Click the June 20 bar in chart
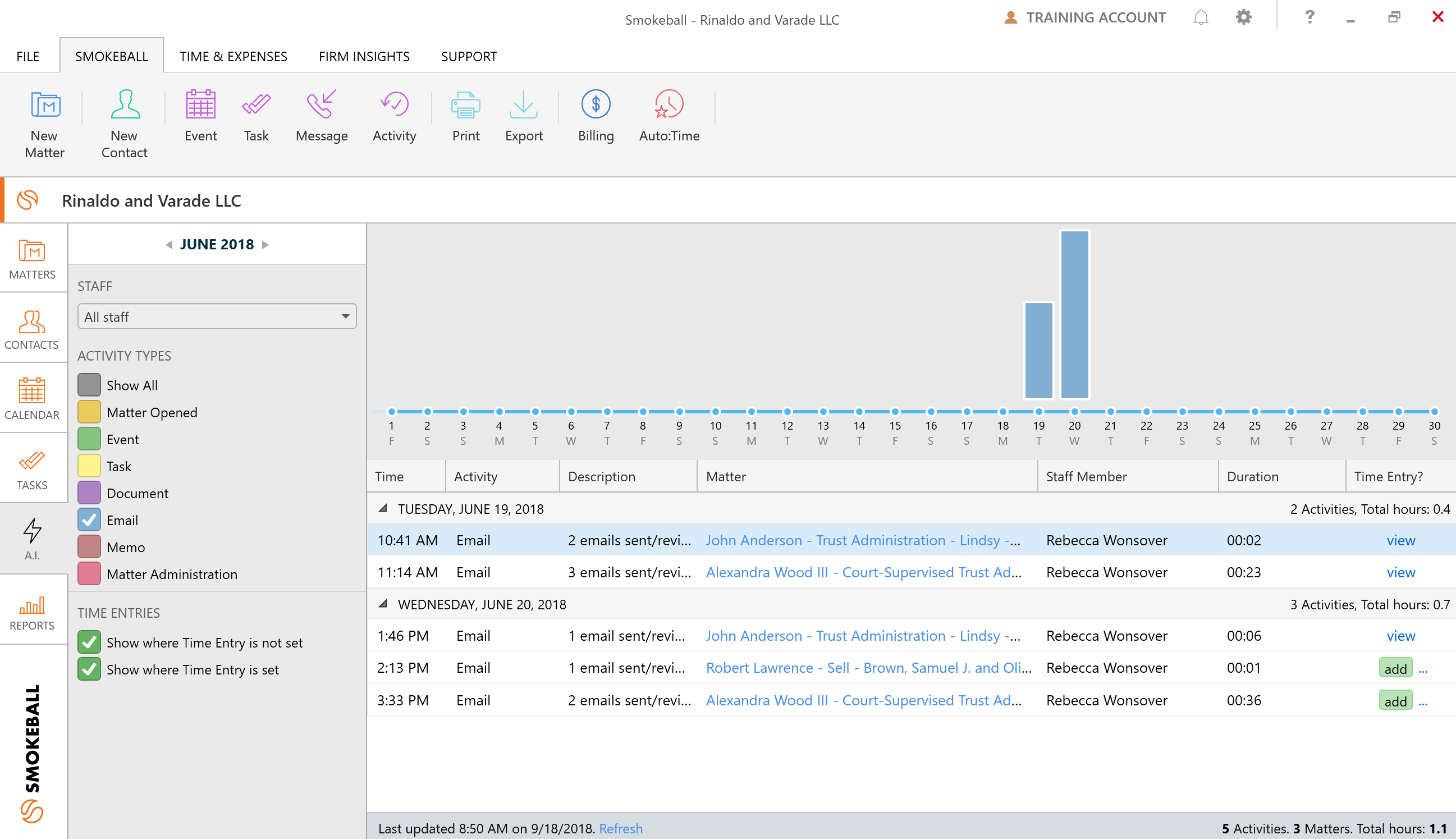Image resolution: width=1456 pixels, height=839 pixels. (x=1074, y=314)
